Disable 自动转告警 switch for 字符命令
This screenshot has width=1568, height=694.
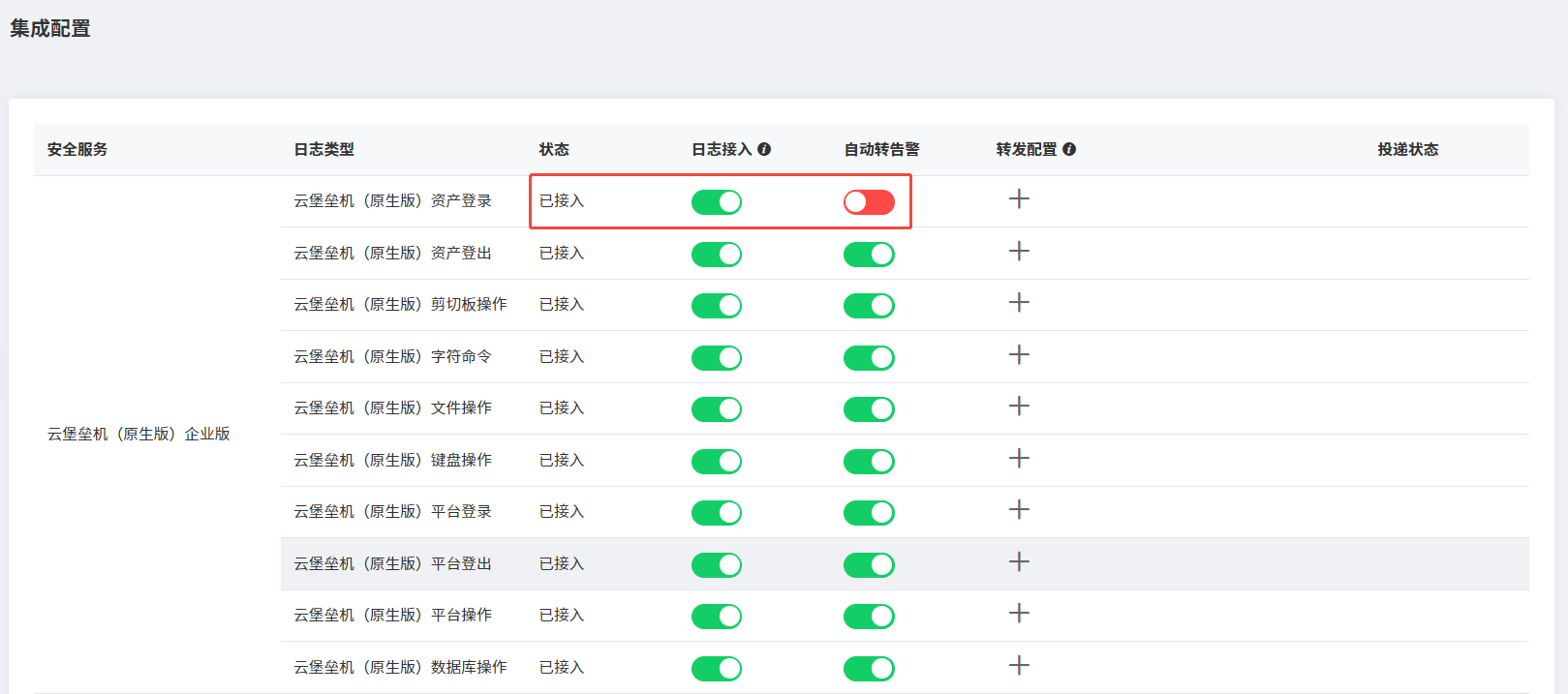coord(869,357)
